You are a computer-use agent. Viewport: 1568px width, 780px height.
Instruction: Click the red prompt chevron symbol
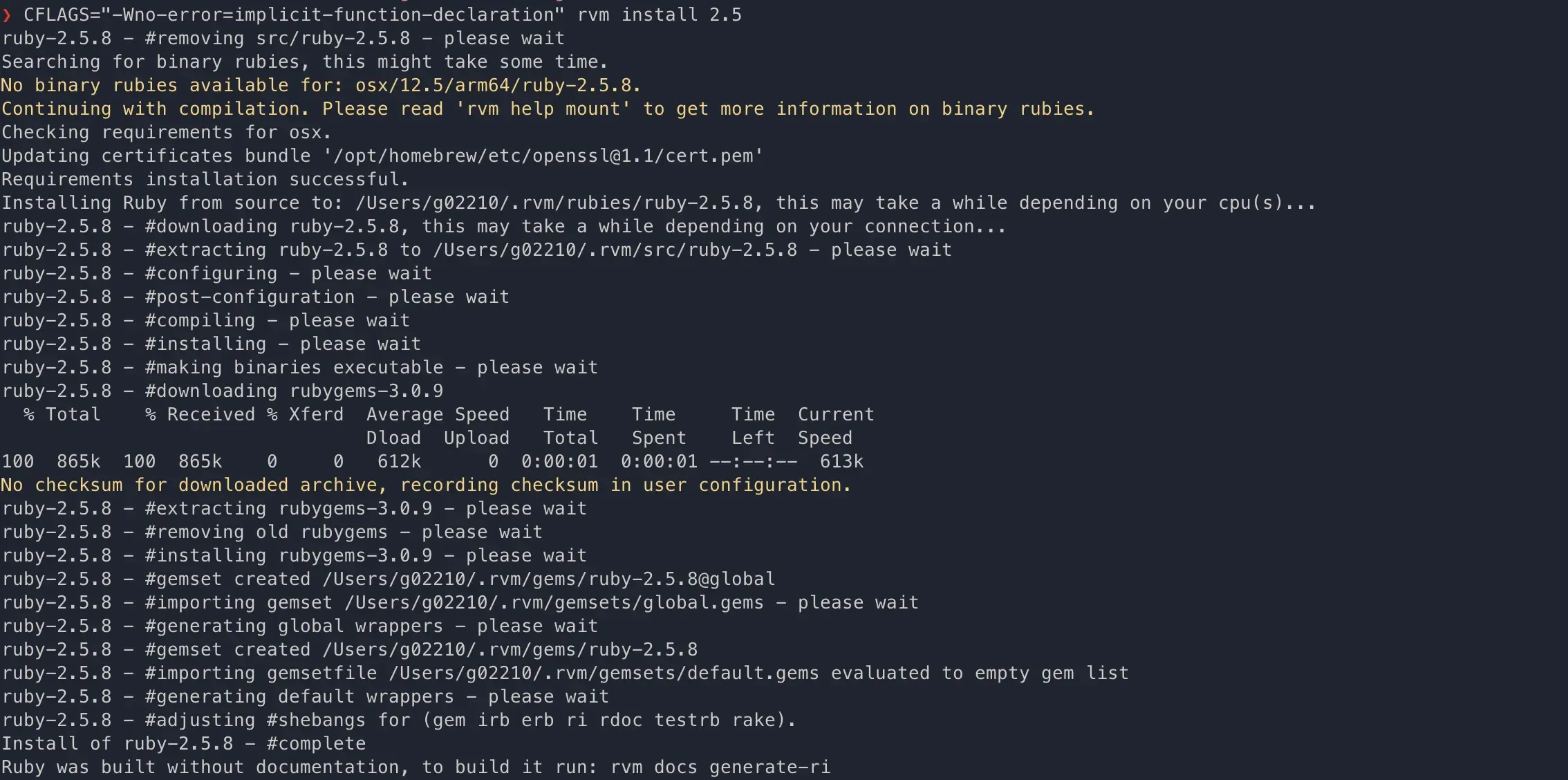(x=7, y=15)
